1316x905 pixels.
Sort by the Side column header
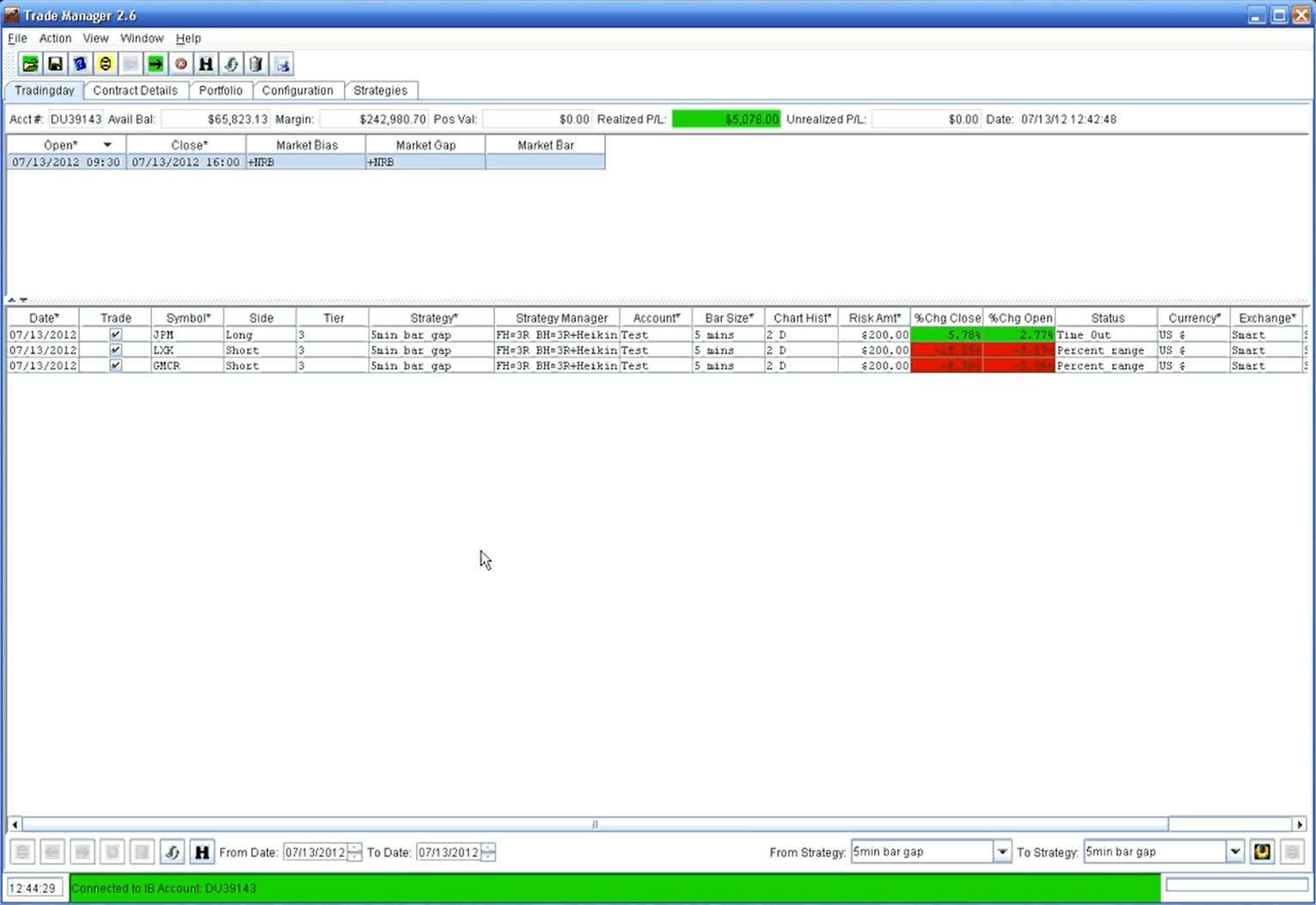point(261,318)
